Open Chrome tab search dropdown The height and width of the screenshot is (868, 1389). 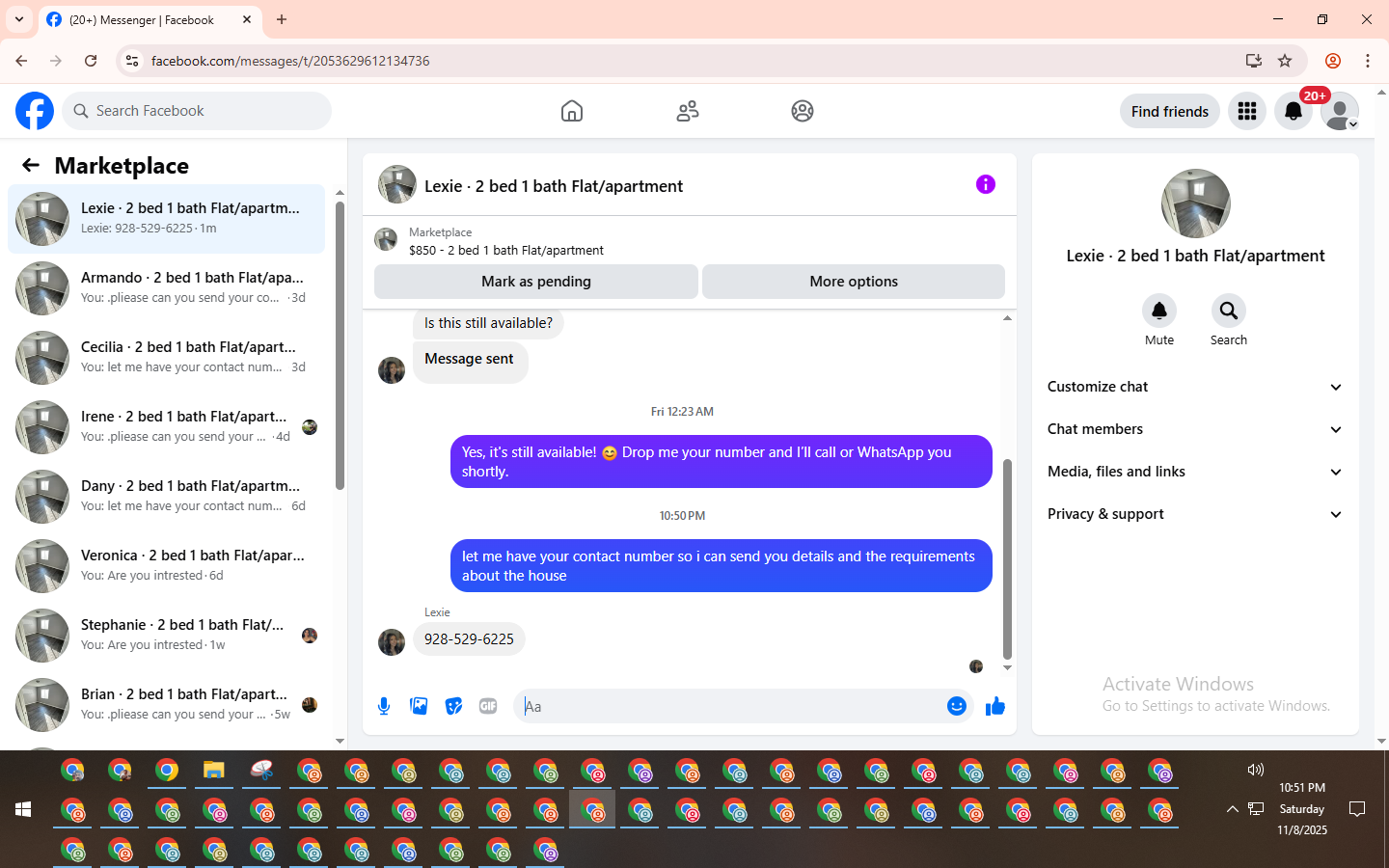click(x=19, y=19)
